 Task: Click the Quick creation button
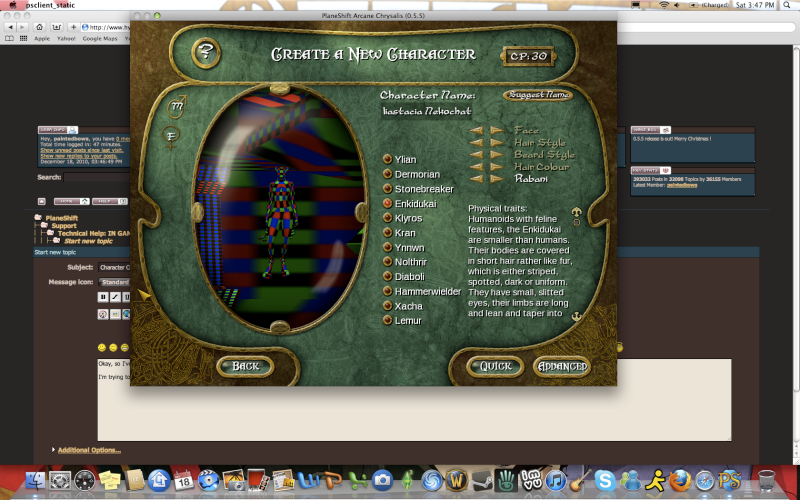click(495, 366)
